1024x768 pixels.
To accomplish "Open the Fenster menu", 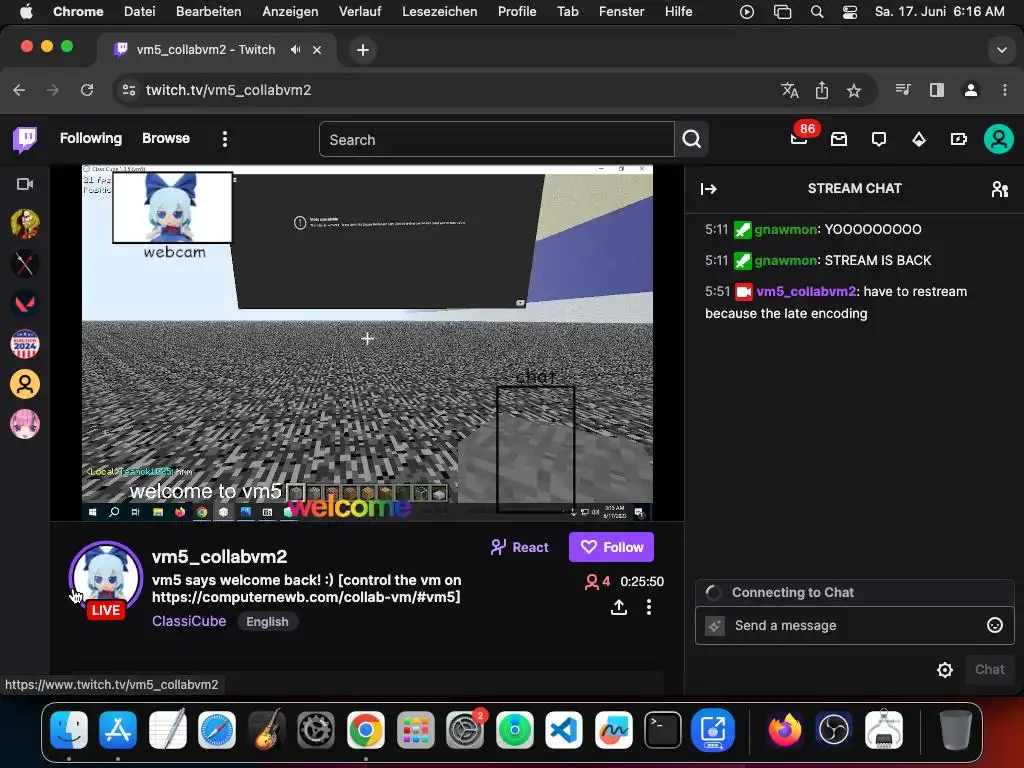I will click(x=621, y=11).
